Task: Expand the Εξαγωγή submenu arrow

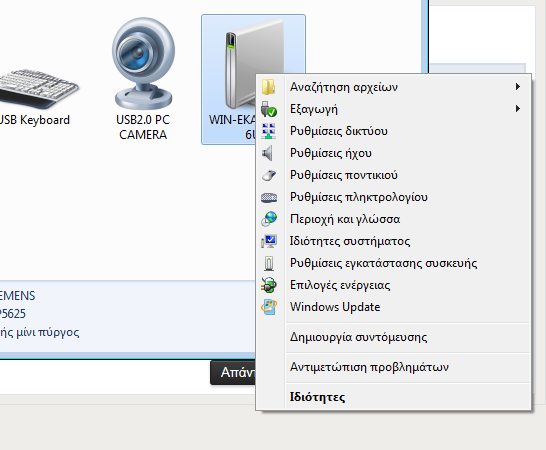Action: [518, 109]
